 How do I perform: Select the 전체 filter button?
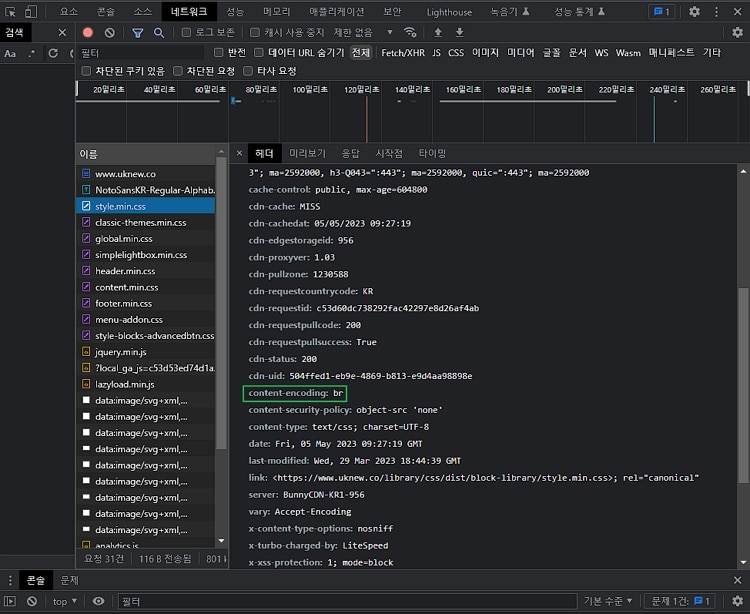coord(361,53)
